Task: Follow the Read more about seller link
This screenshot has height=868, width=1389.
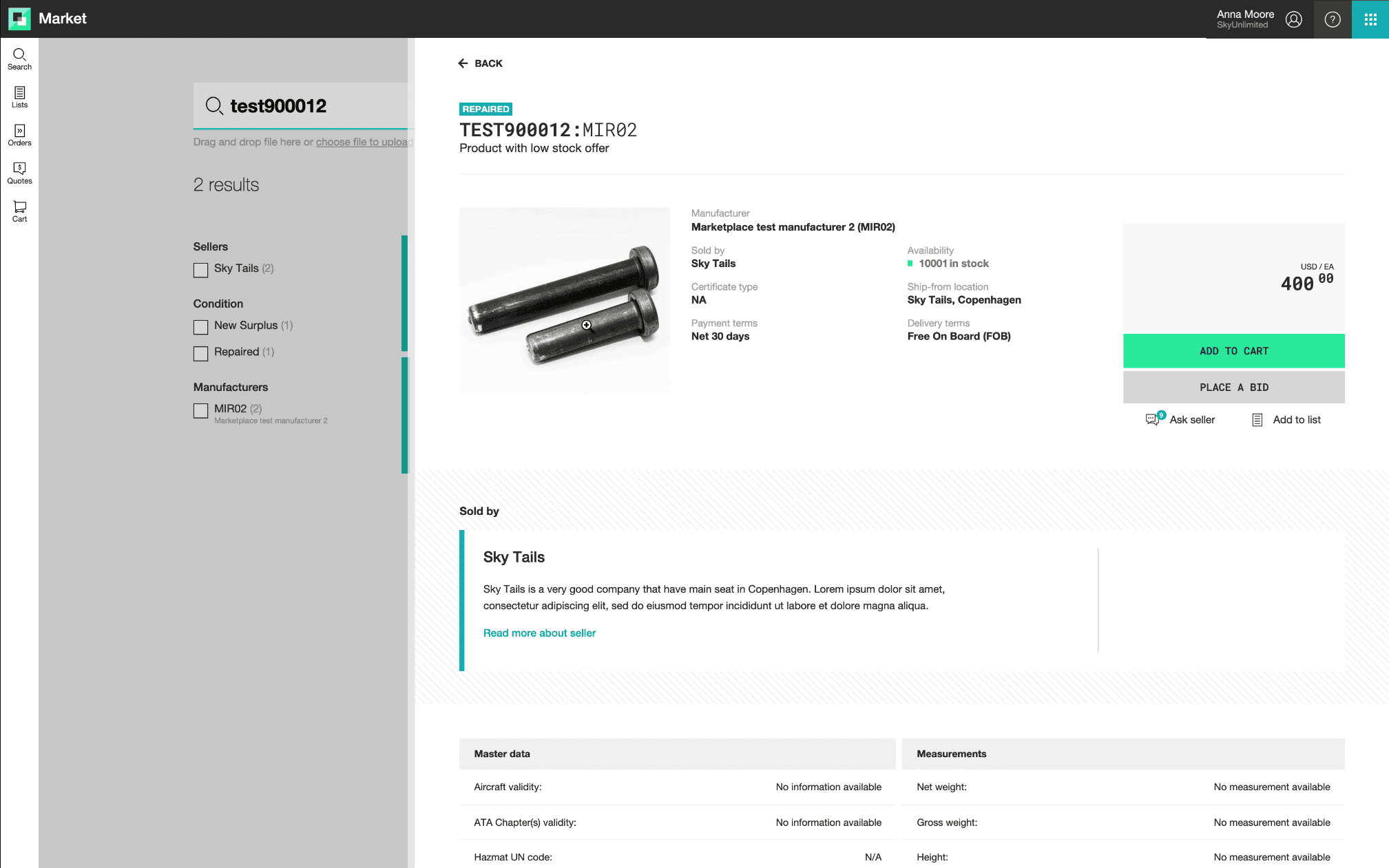Action: tap(539, 633)
